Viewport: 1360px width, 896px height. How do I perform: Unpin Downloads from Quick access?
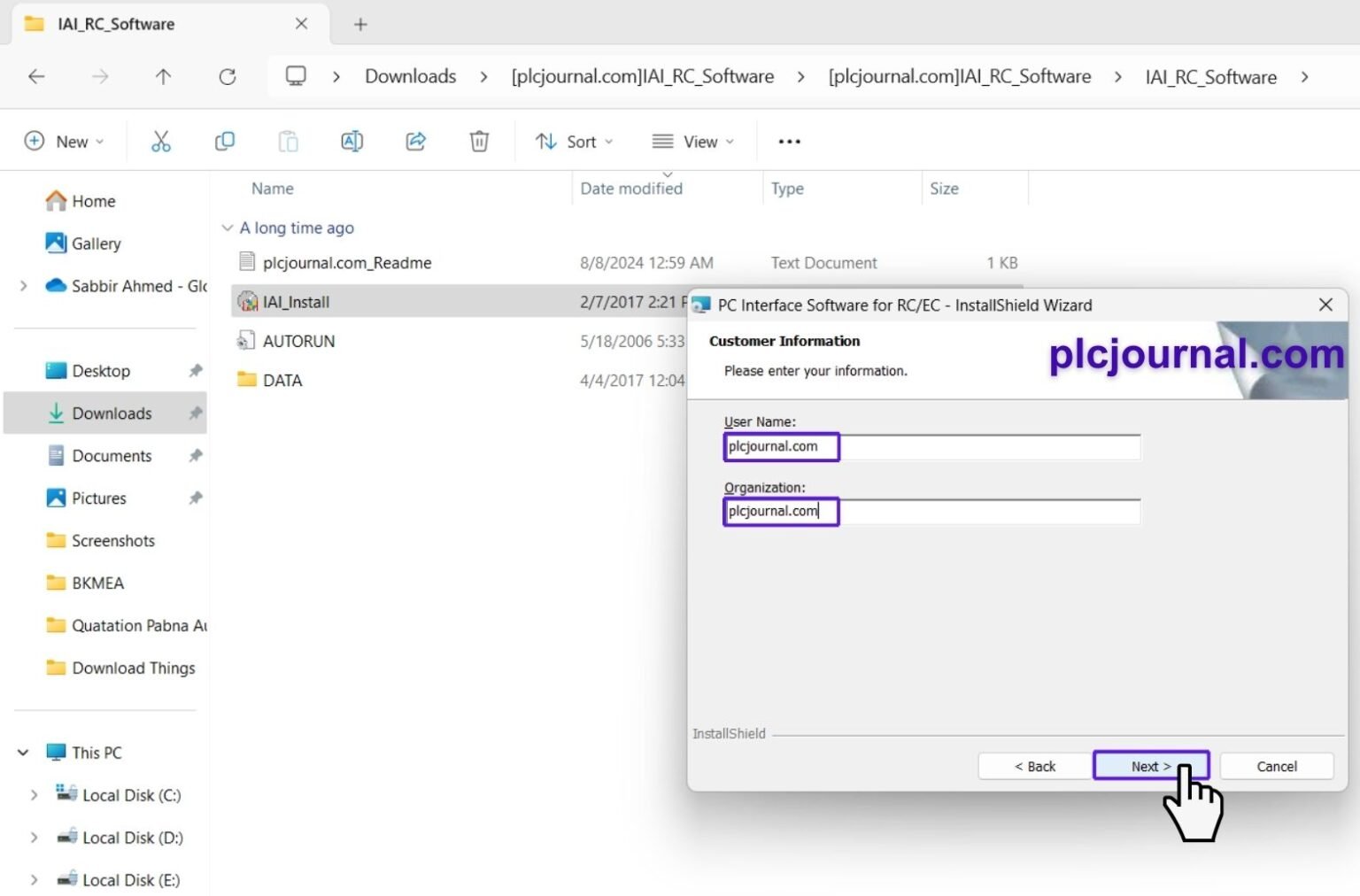[195, 413]
